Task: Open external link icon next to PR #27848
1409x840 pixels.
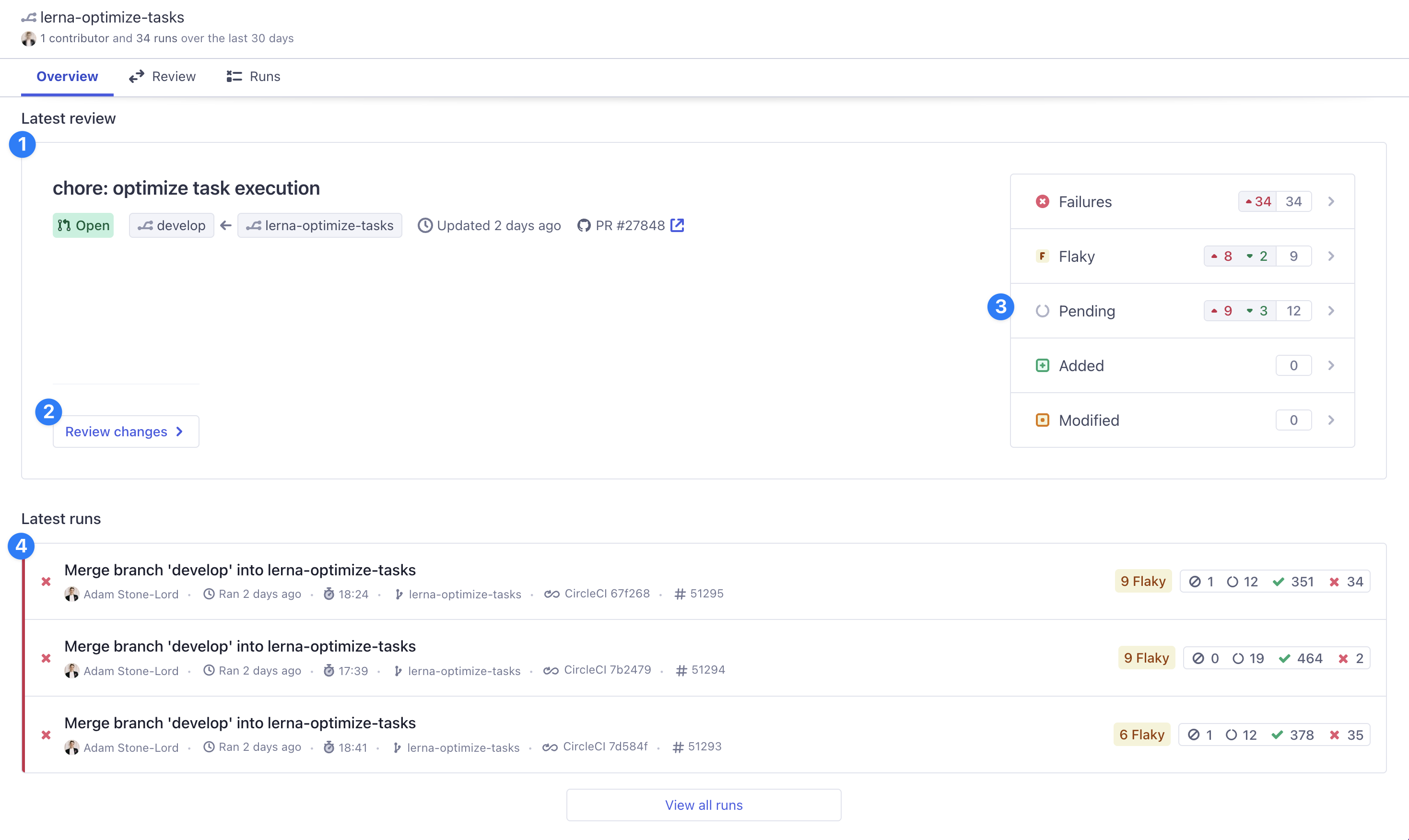Action: click(677, 225)
